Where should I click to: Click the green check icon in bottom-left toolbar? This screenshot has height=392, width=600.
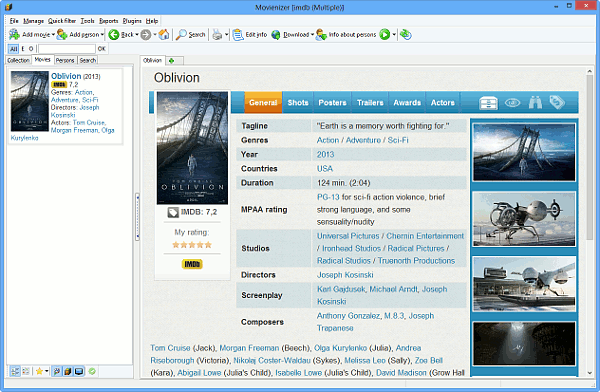point(92,371)
